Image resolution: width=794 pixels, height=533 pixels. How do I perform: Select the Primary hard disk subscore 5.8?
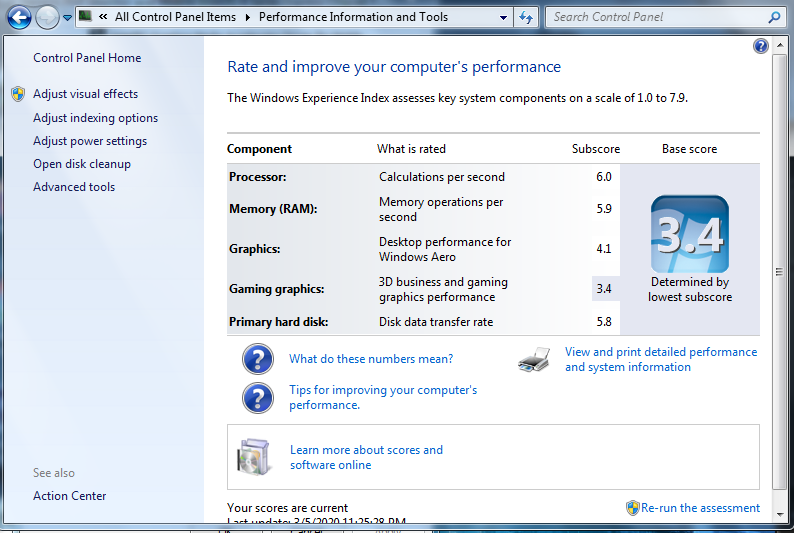(604, 321)
